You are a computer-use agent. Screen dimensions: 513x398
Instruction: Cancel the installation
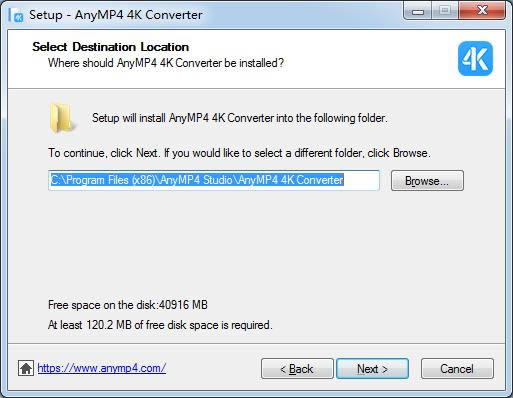(x=457, y=369)
